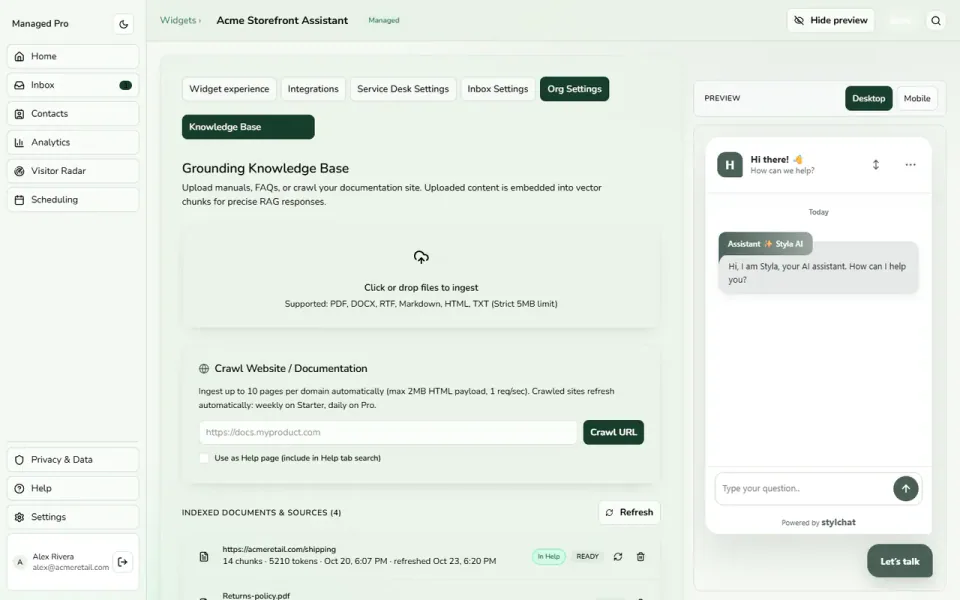Click the Home sidebar item

point(73,56)
